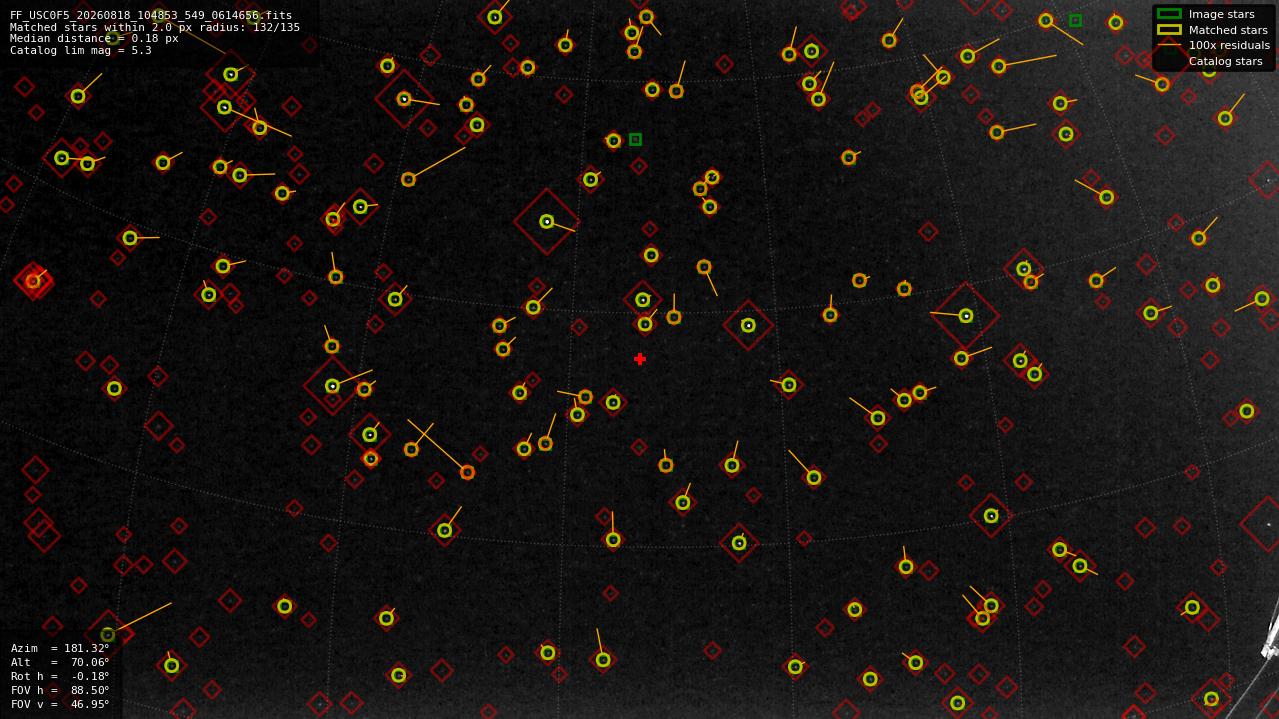Click the FITS file name text
The image size is (1279, 719).
coord(151,16)
